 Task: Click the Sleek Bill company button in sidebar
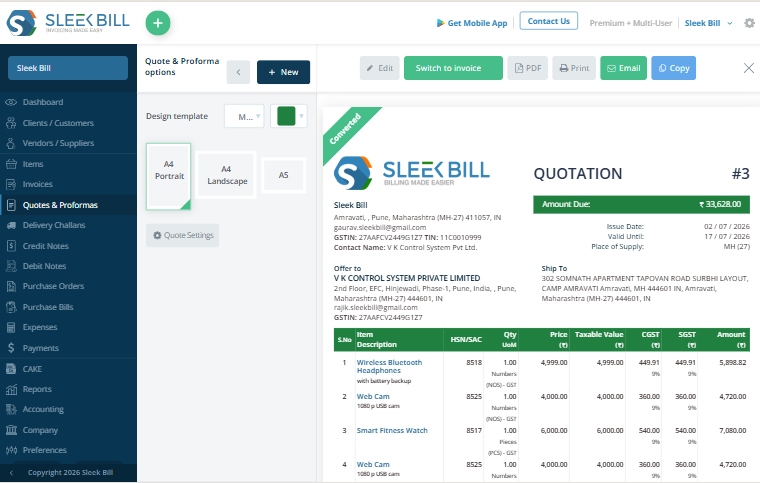coord(68,68)
